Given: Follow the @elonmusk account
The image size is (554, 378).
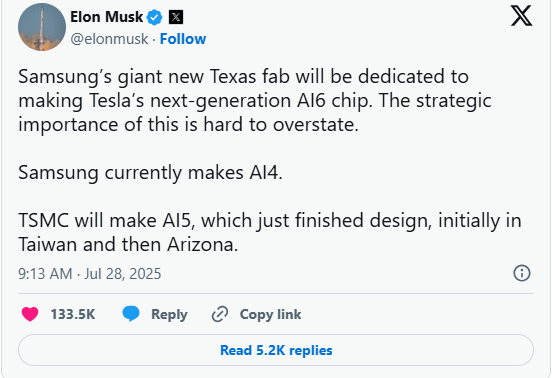Looking at the screenshot, I should [183, 39].
